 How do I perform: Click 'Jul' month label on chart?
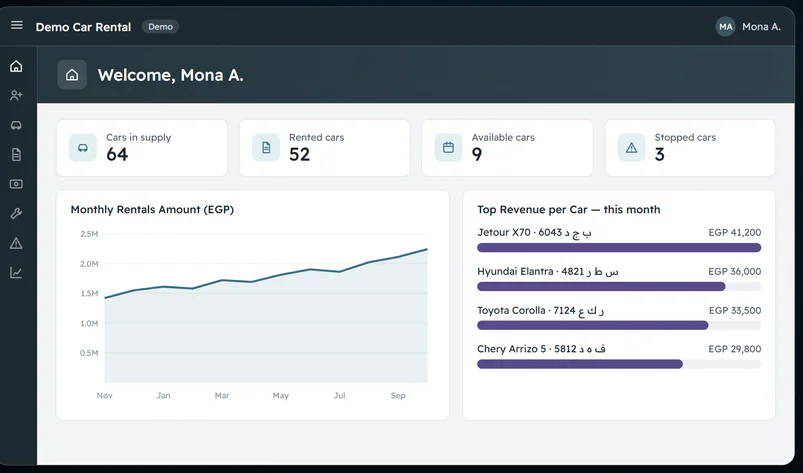click(x=340, y=395)
